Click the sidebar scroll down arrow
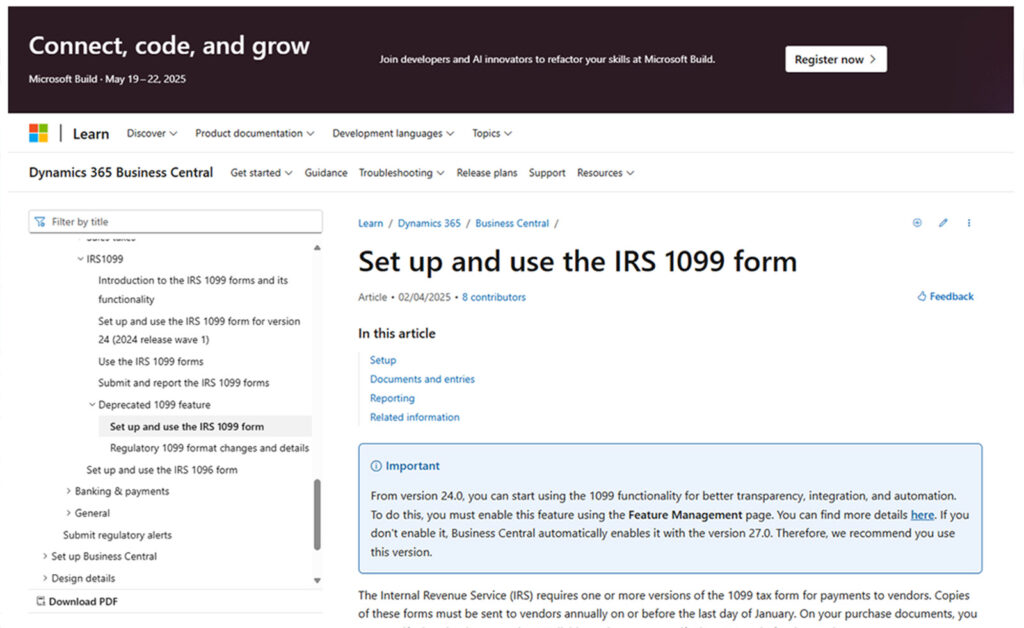 [317, 580]
